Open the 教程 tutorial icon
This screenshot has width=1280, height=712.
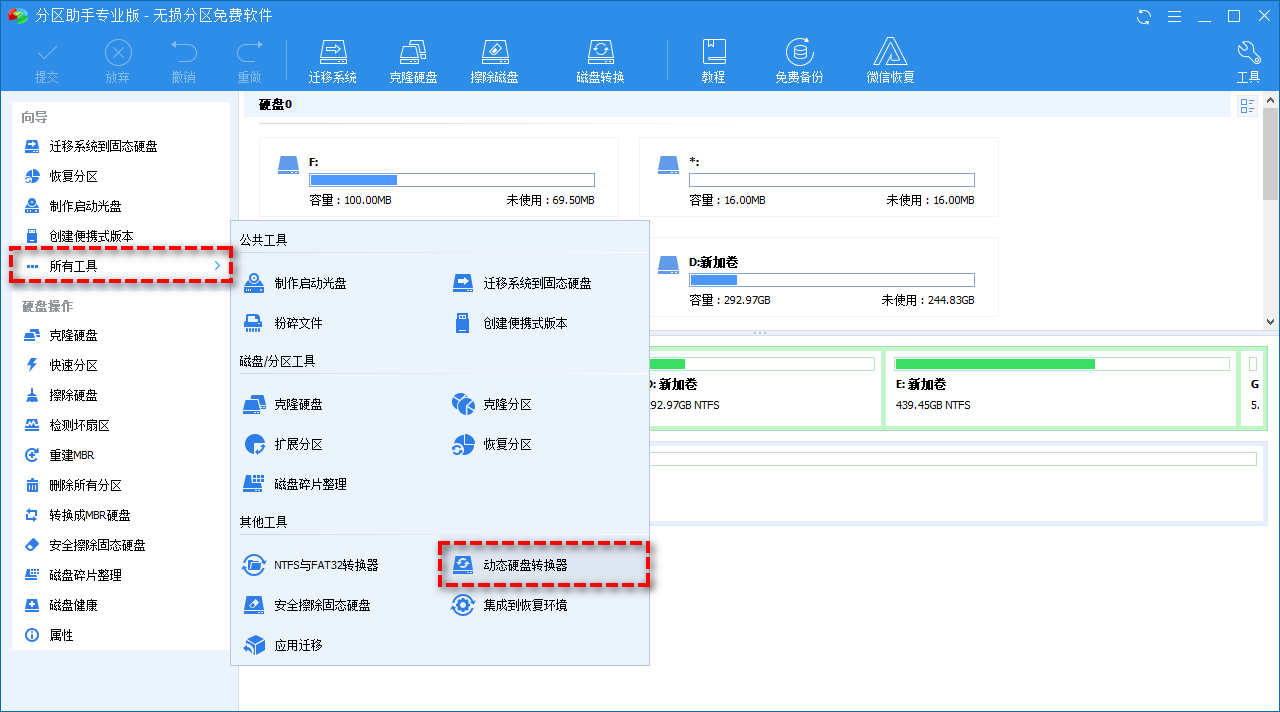(x=713, y=60)
